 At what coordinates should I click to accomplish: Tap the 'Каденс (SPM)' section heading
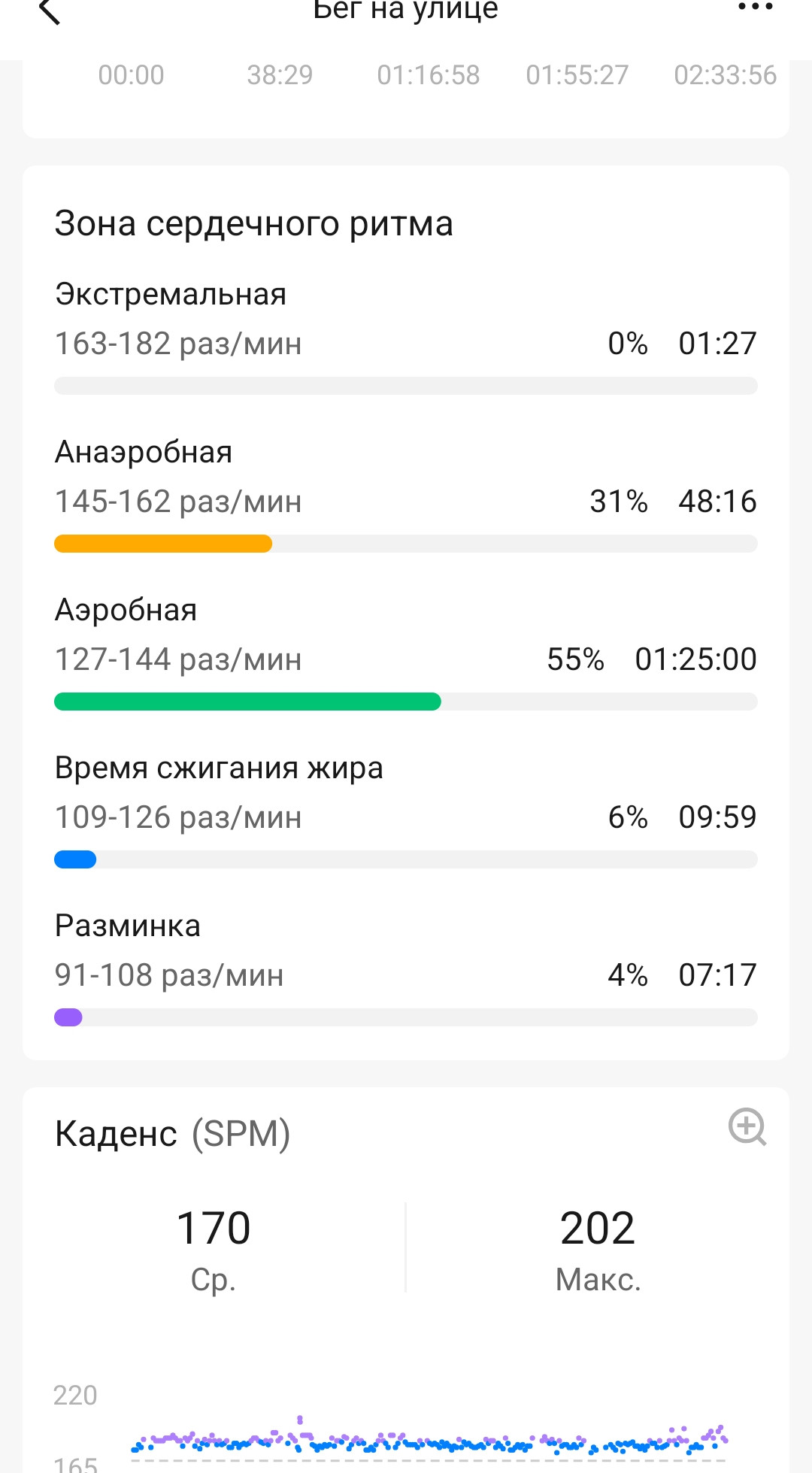click(x=173, y=1133)
